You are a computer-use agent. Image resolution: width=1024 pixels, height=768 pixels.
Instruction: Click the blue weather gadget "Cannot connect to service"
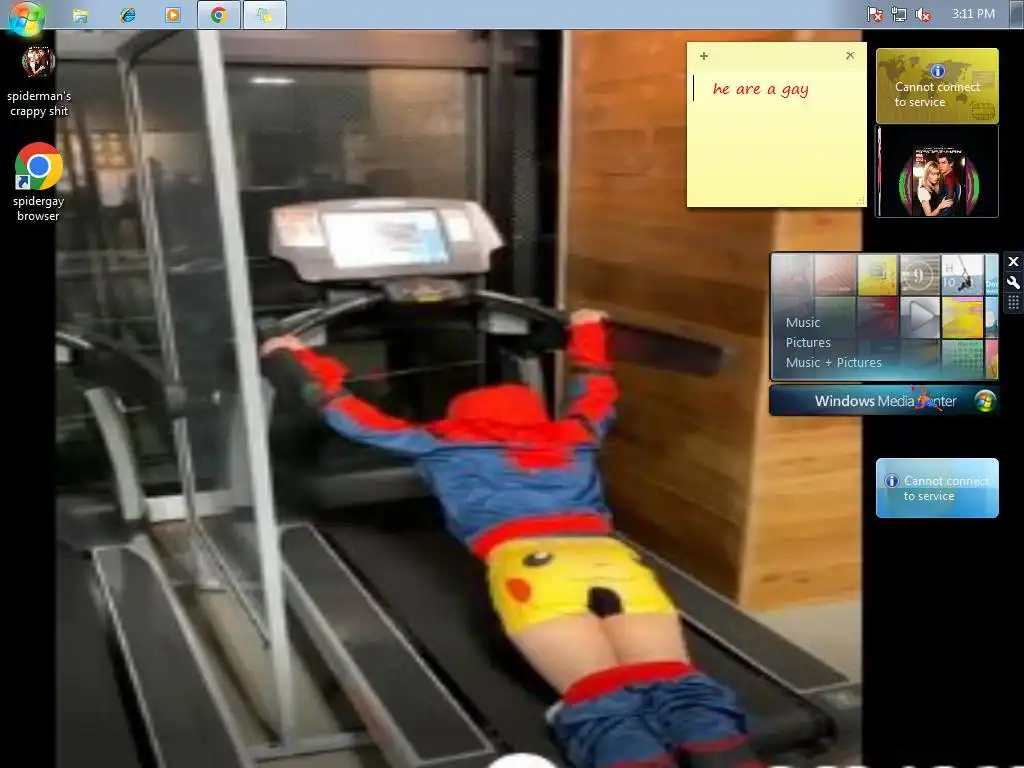tap(937, 488)
